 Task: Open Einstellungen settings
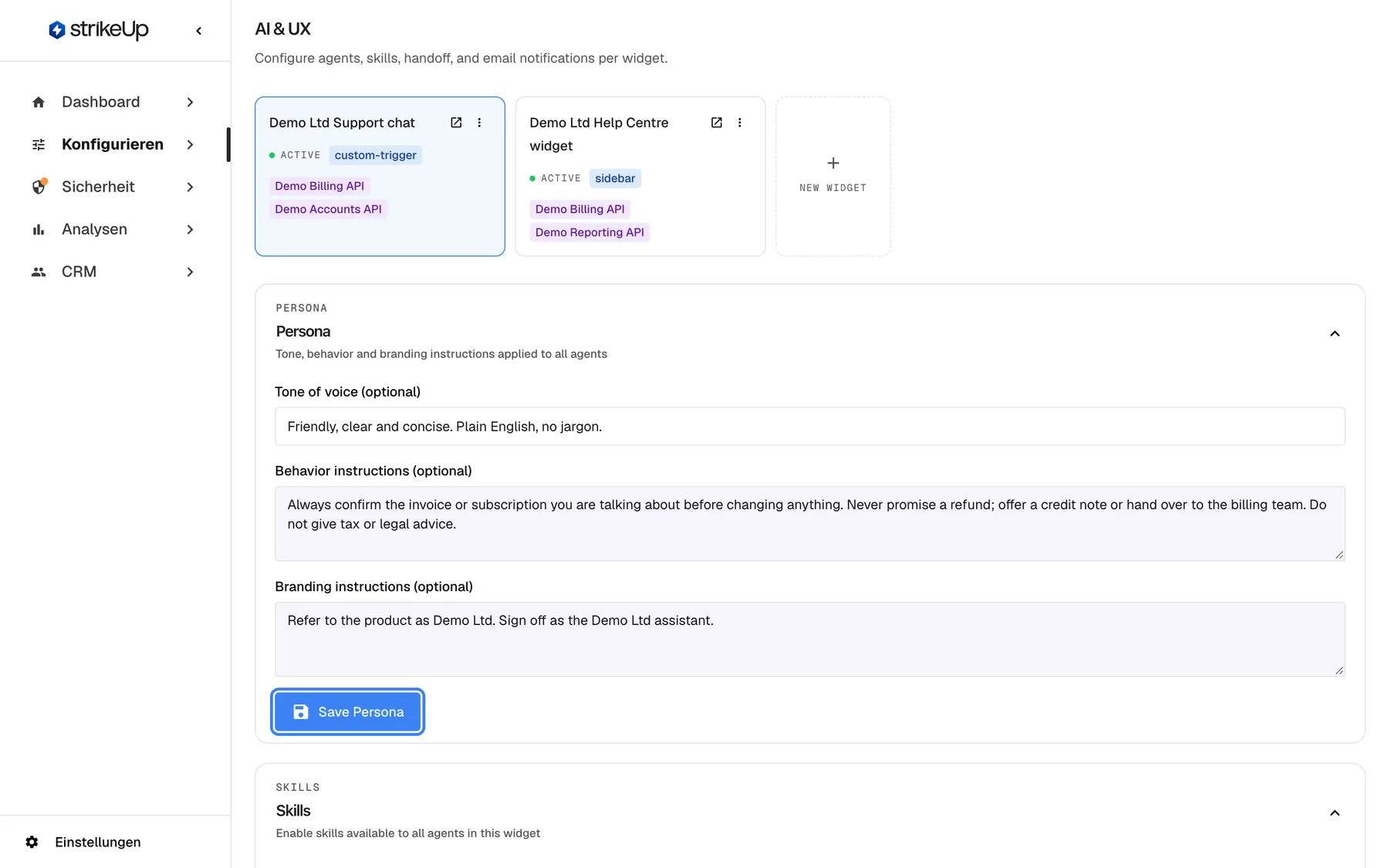click(83, 842)
